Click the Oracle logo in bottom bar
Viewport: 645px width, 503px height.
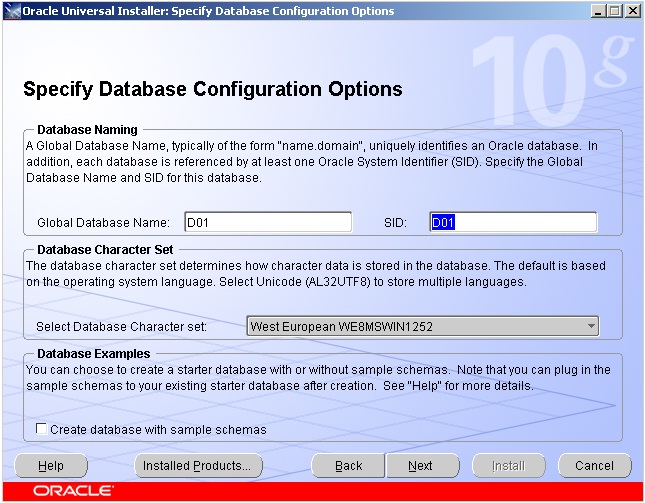point(72,491)
